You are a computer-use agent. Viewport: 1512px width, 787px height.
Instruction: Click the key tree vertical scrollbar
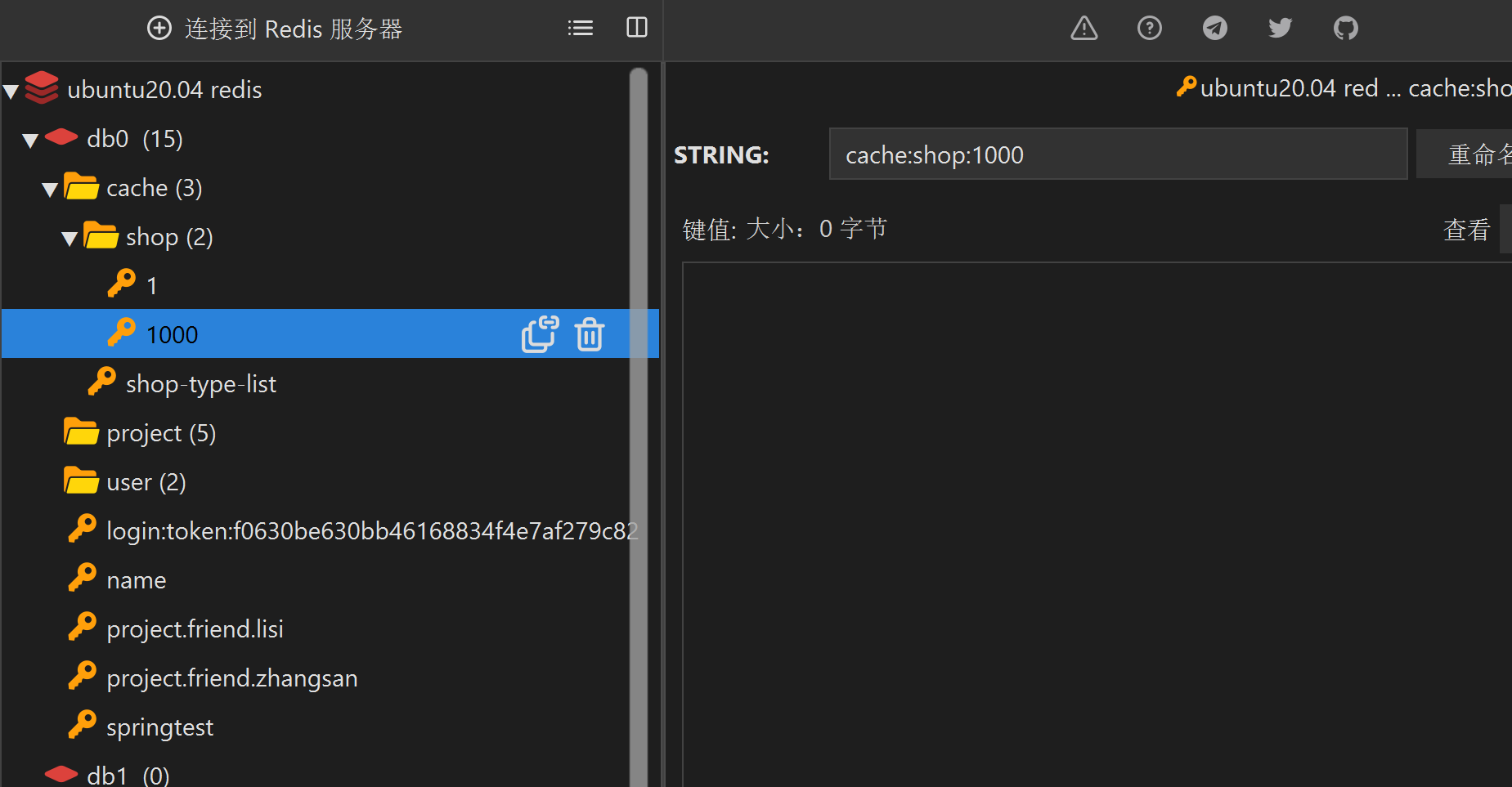coord(639,409)
